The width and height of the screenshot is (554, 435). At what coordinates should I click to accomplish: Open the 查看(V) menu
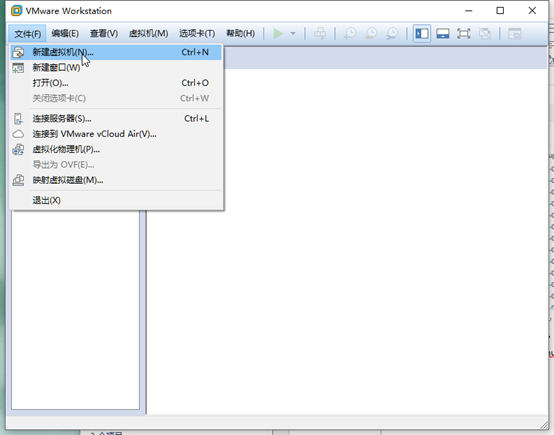(x=104, y=34)
